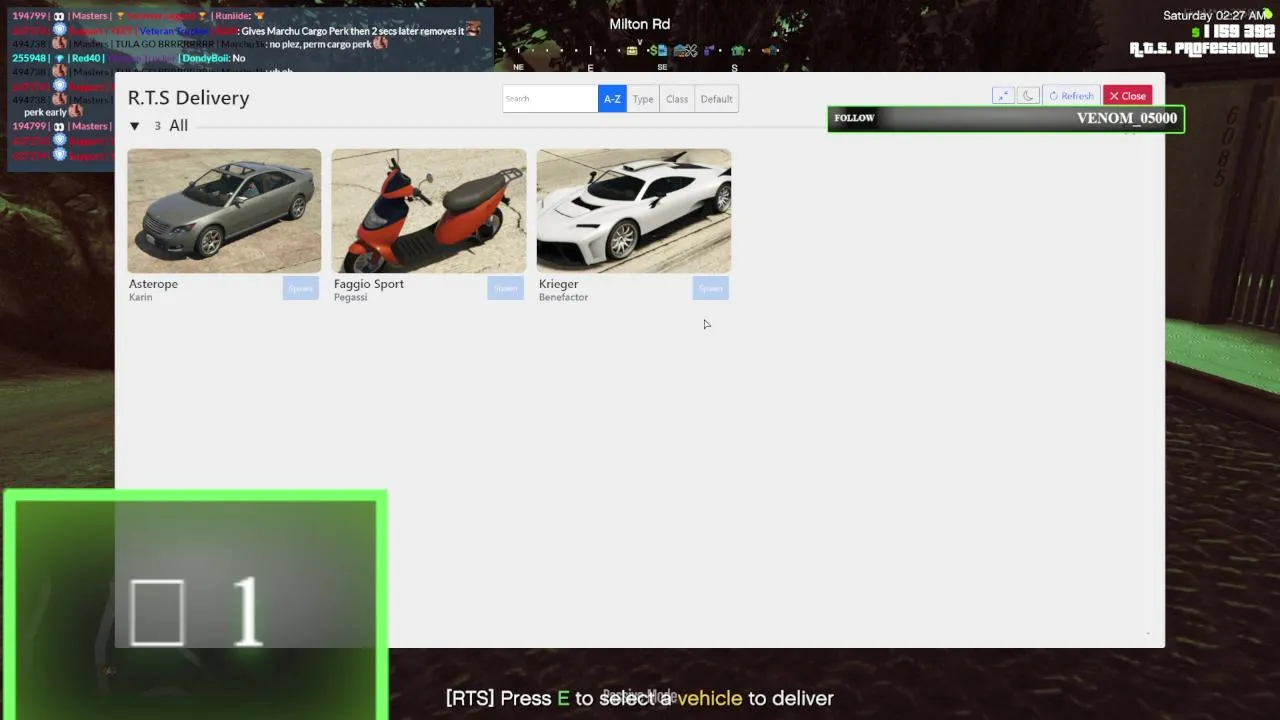Refresh the vehicle delivery list
This screenshot has width=1280, height=720.
pyautogui.click(x=1071, y=96)
